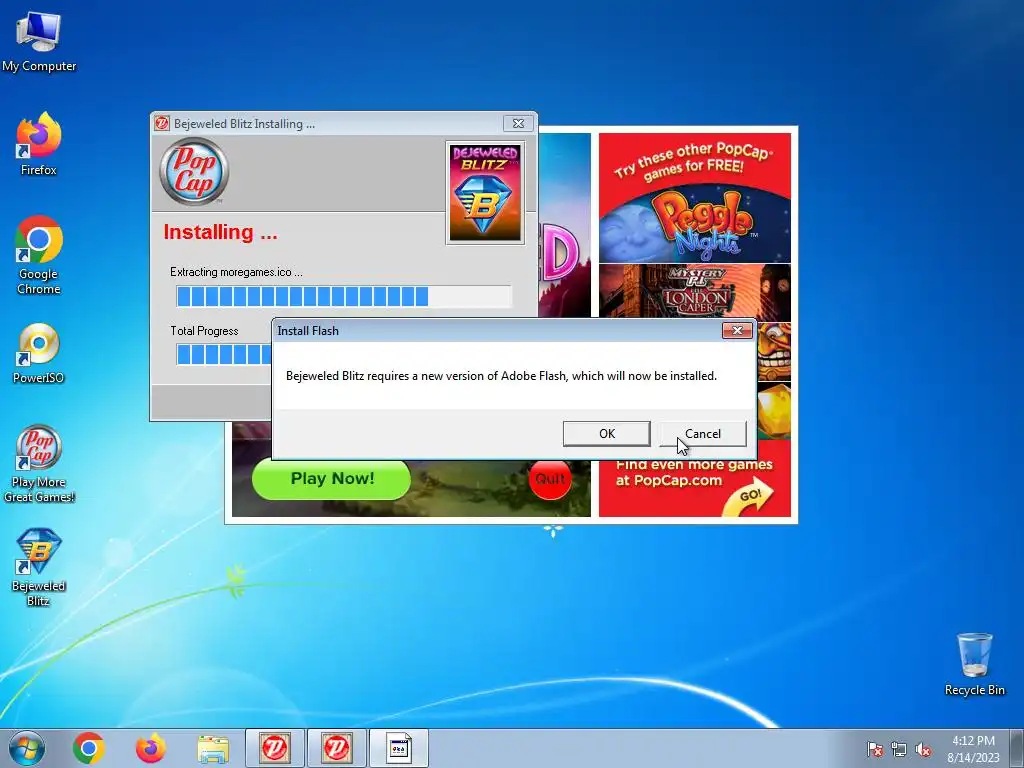Click the Installing ... red heading
The image size is (1024, 768).
pyautogui.click(x=220, y=232)
